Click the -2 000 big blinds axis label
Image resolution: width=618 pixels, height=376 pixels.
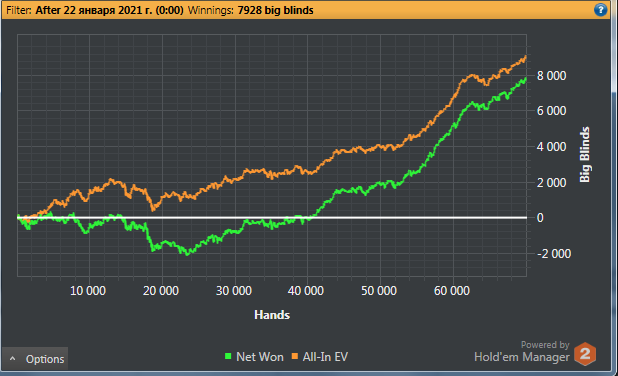tap(554, 254)
